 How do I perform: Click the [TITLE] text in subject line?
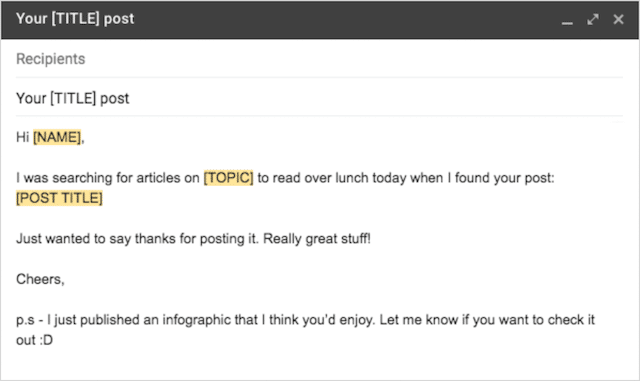[x=73, y=98]
